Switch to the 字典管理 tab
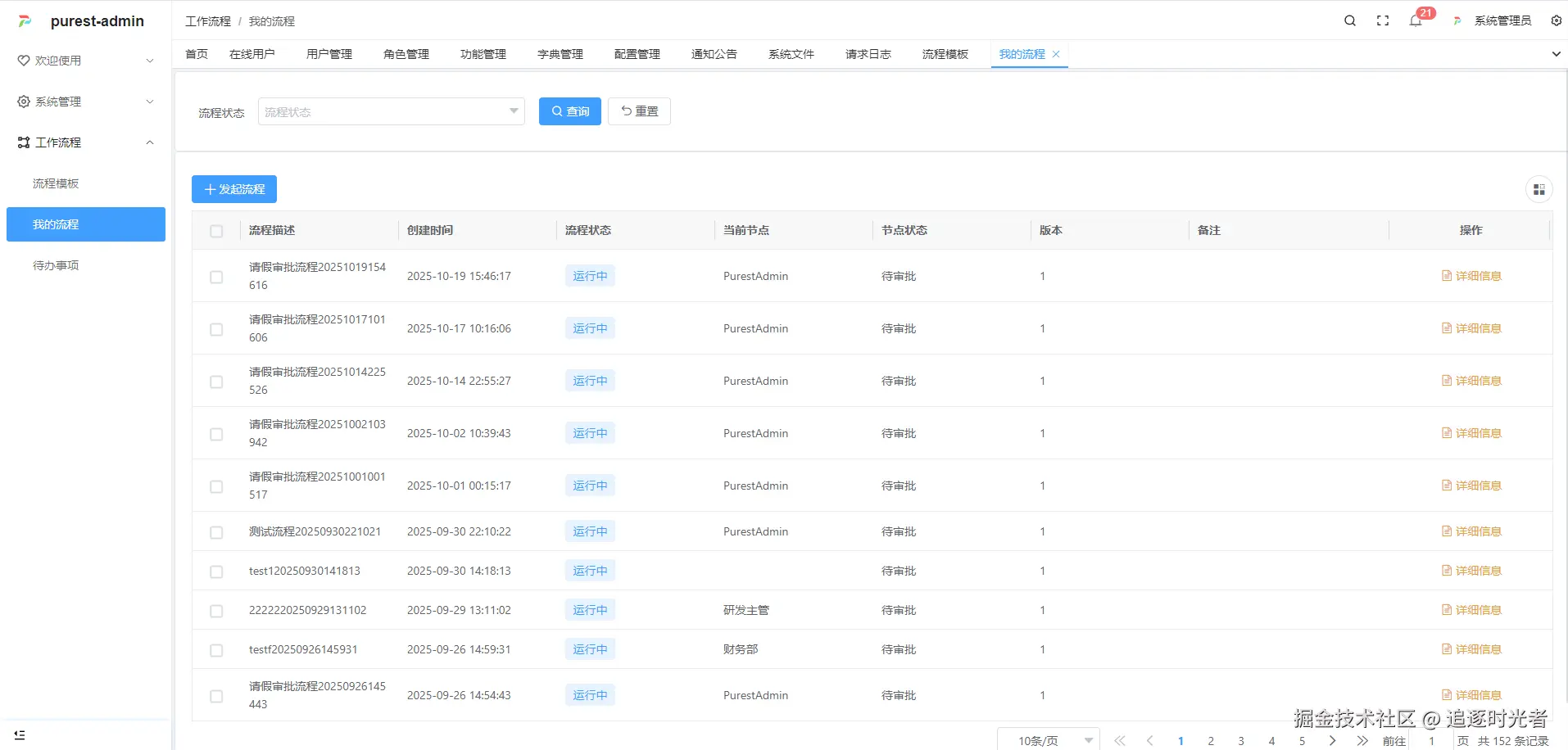The image size is (1568, 750). click(x=560, y=54)
